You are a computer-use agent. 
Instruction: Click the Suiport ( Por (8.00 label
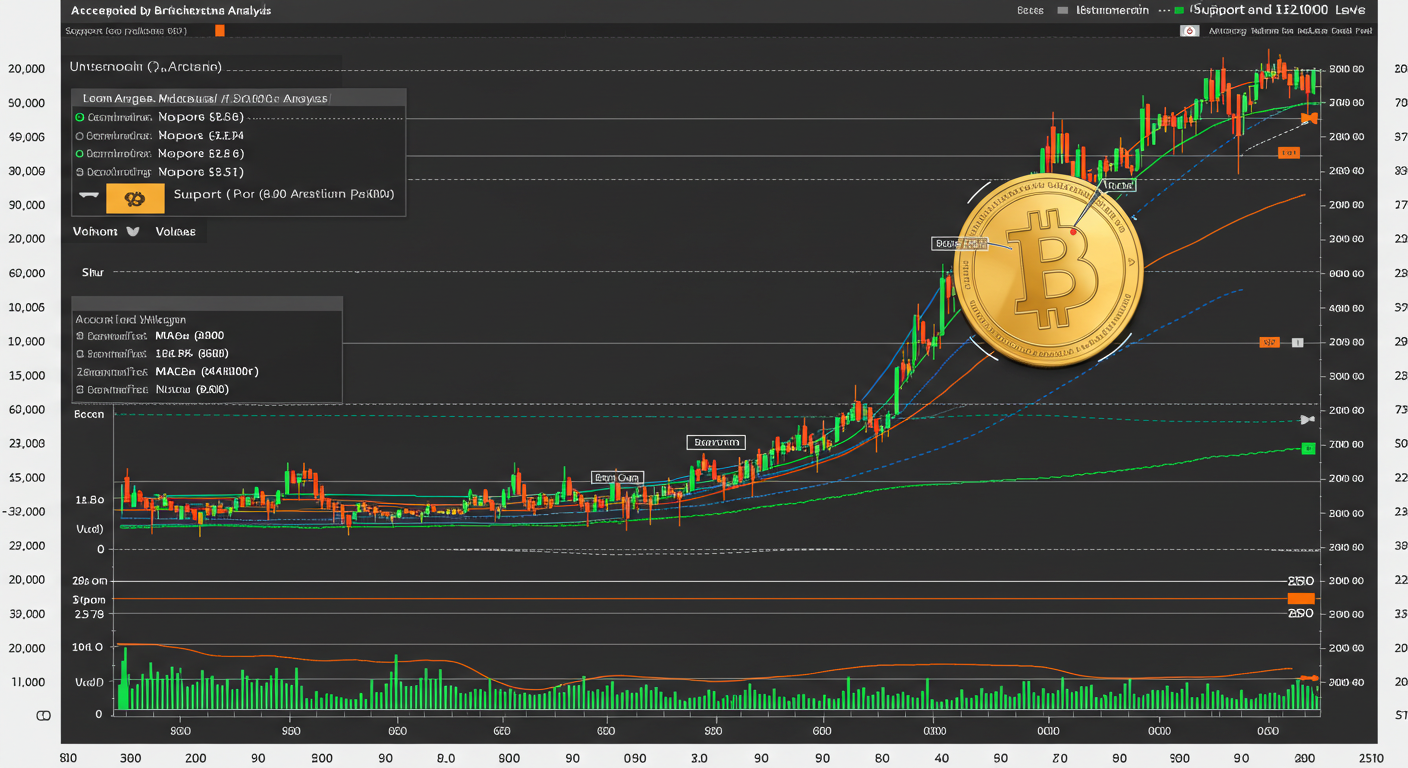284,194
